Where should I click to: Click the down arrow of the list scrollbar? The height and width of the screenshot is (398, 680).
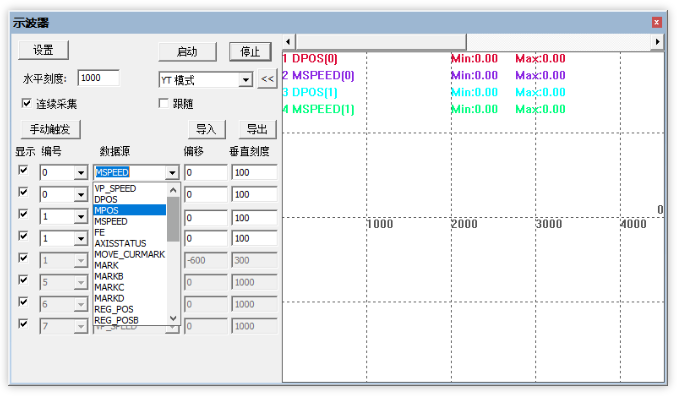click(173, 318)
